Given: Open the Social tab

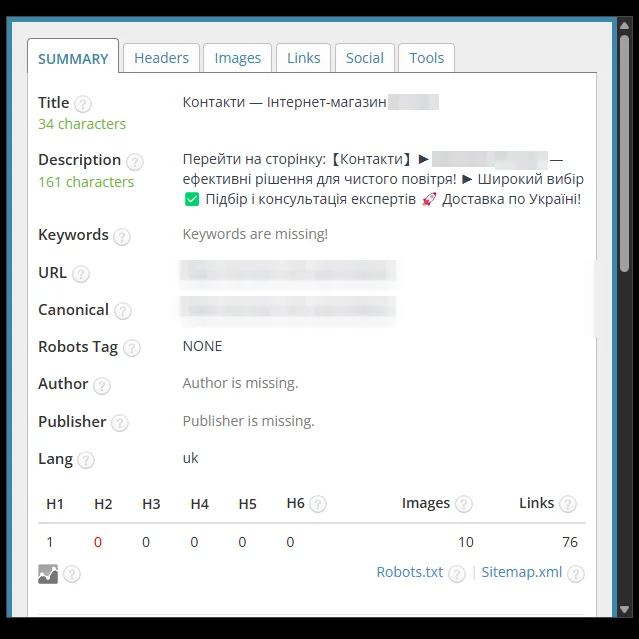Looking at the screenshot, I should [x=365, y=58].
